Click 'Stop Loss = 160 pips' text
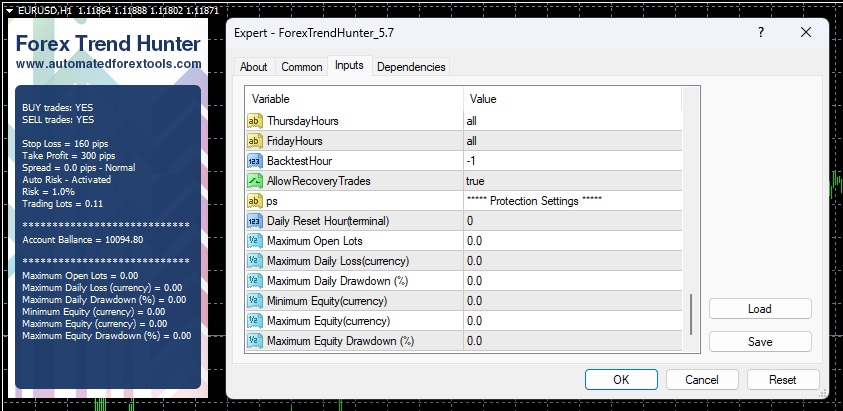 pyautogui.click(x=65, y=144)
